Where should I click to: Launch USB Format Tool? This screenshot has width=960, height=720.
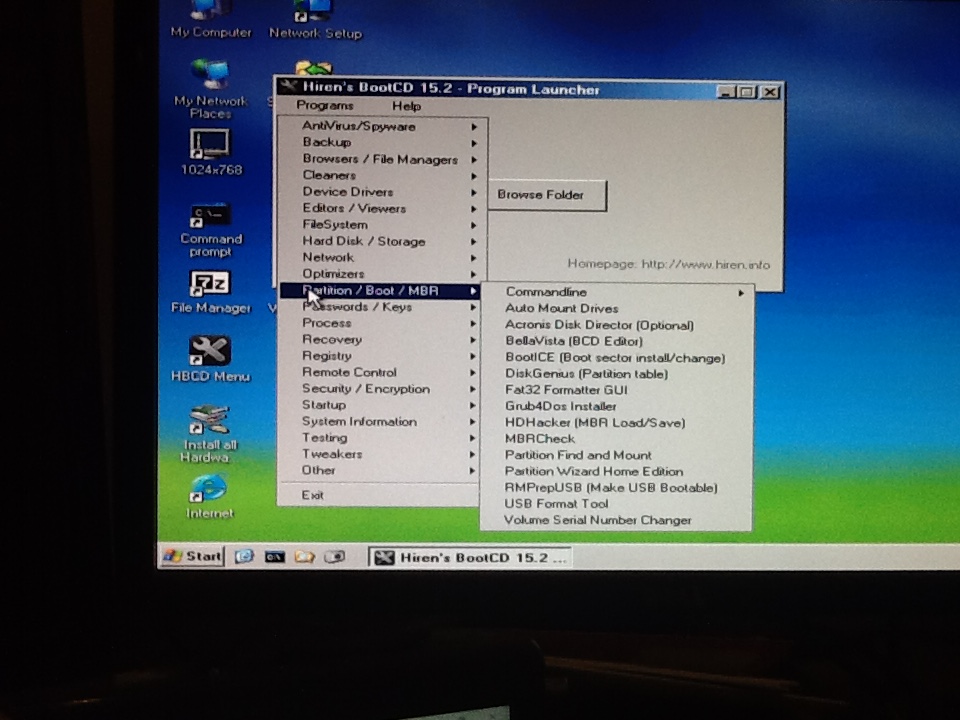[x=617, y=504]
